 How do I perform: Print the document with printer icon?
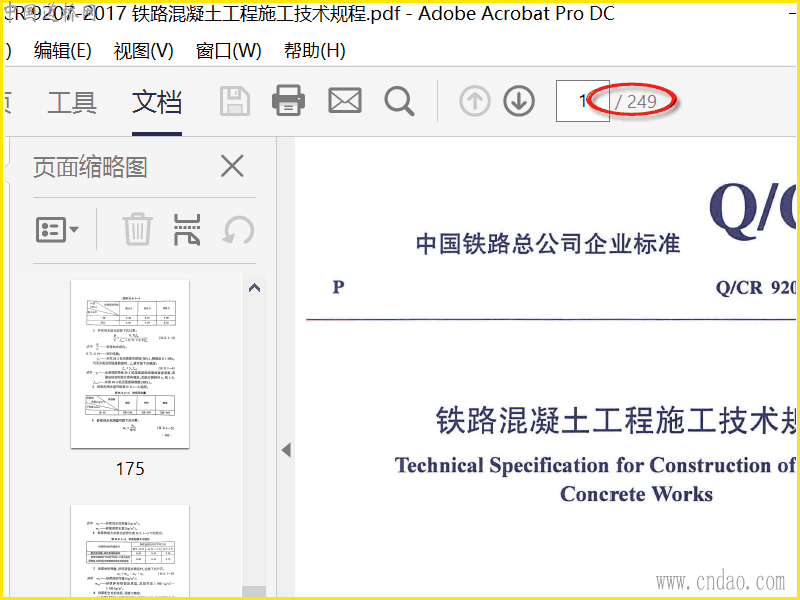click(x=289, y=100)
